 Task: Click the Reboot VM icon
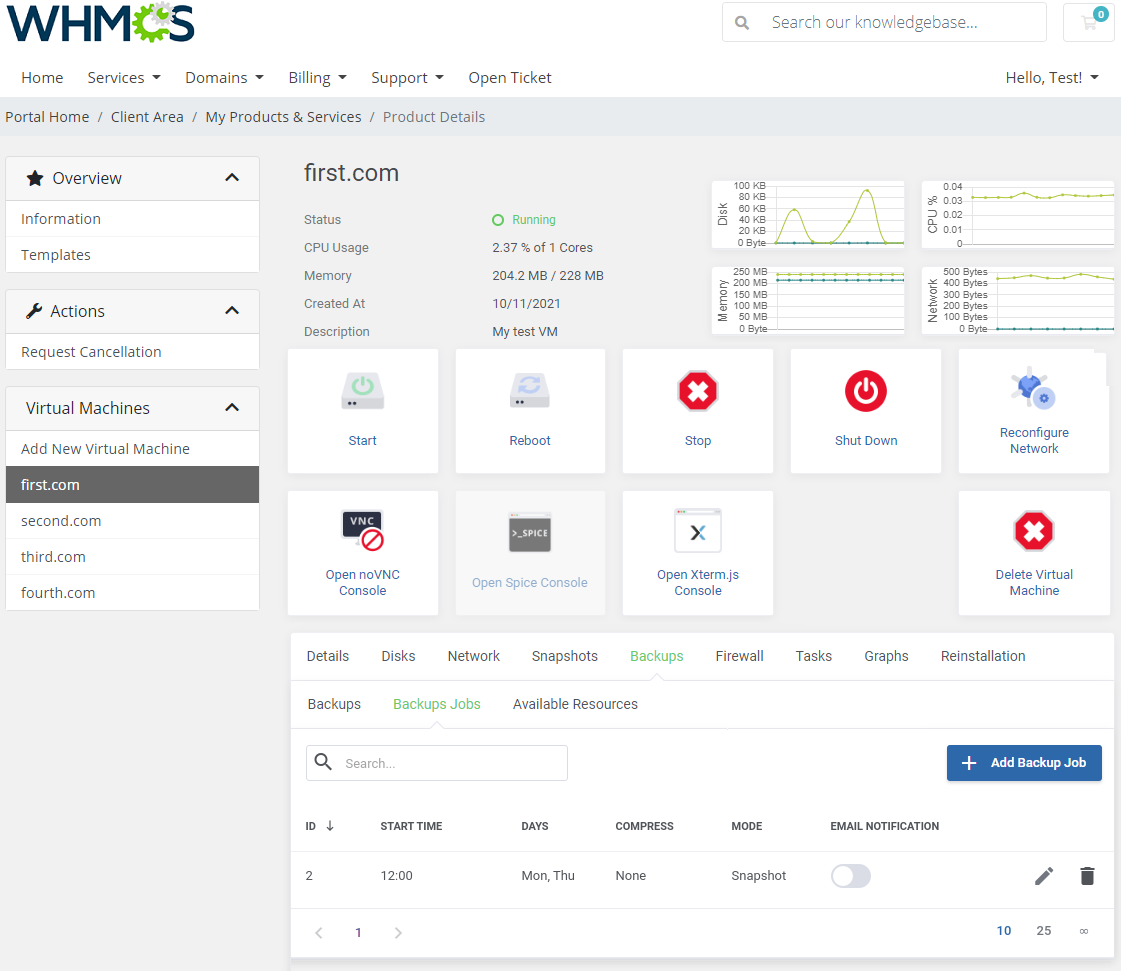(x=530, y=391)
